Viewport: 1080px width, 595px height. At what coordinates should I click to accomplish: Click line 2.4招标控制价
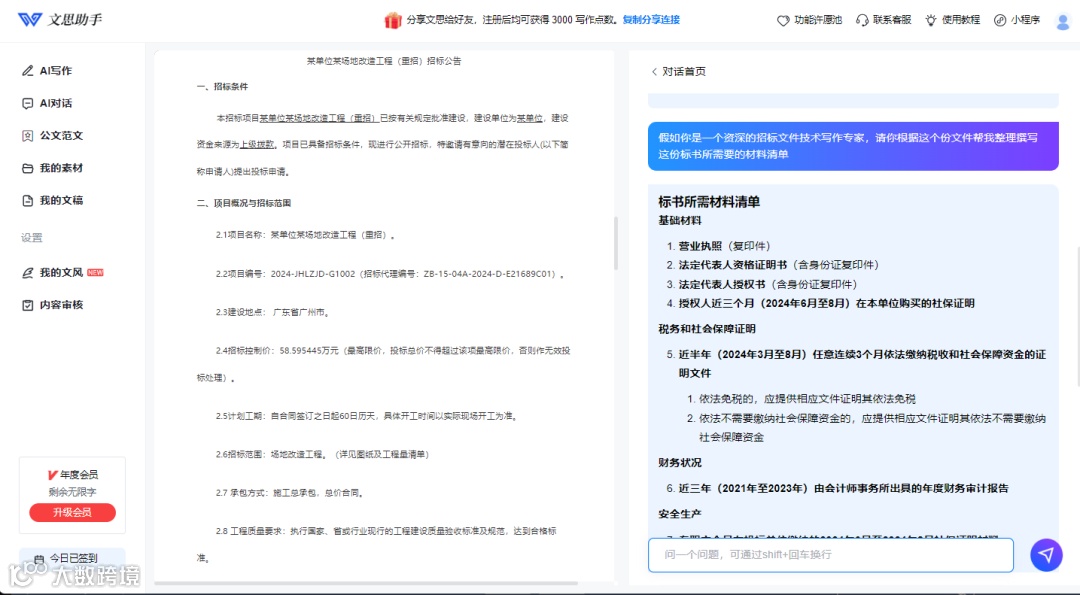pyautogui.click(x=384, y=364)
